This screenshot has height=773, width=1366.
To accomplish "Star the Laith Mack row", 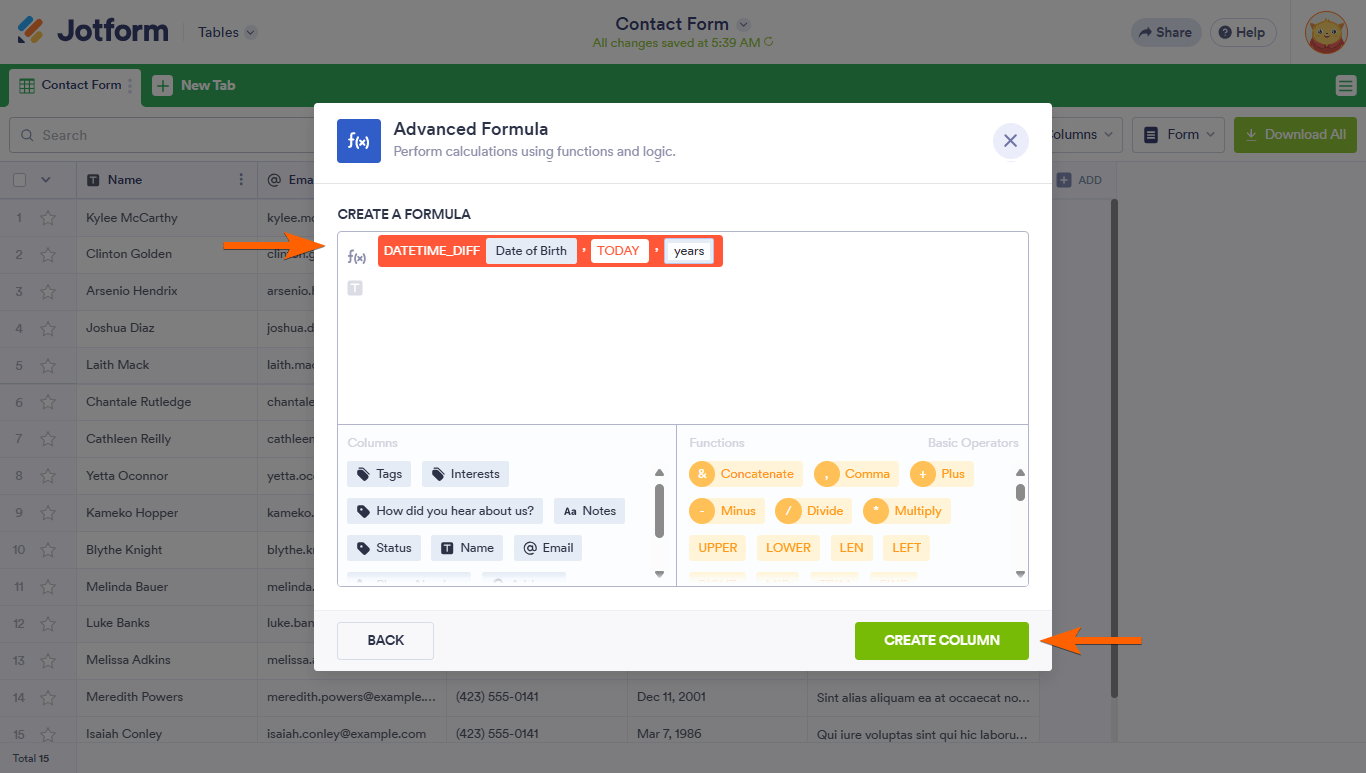I will [x=48, y=365].
